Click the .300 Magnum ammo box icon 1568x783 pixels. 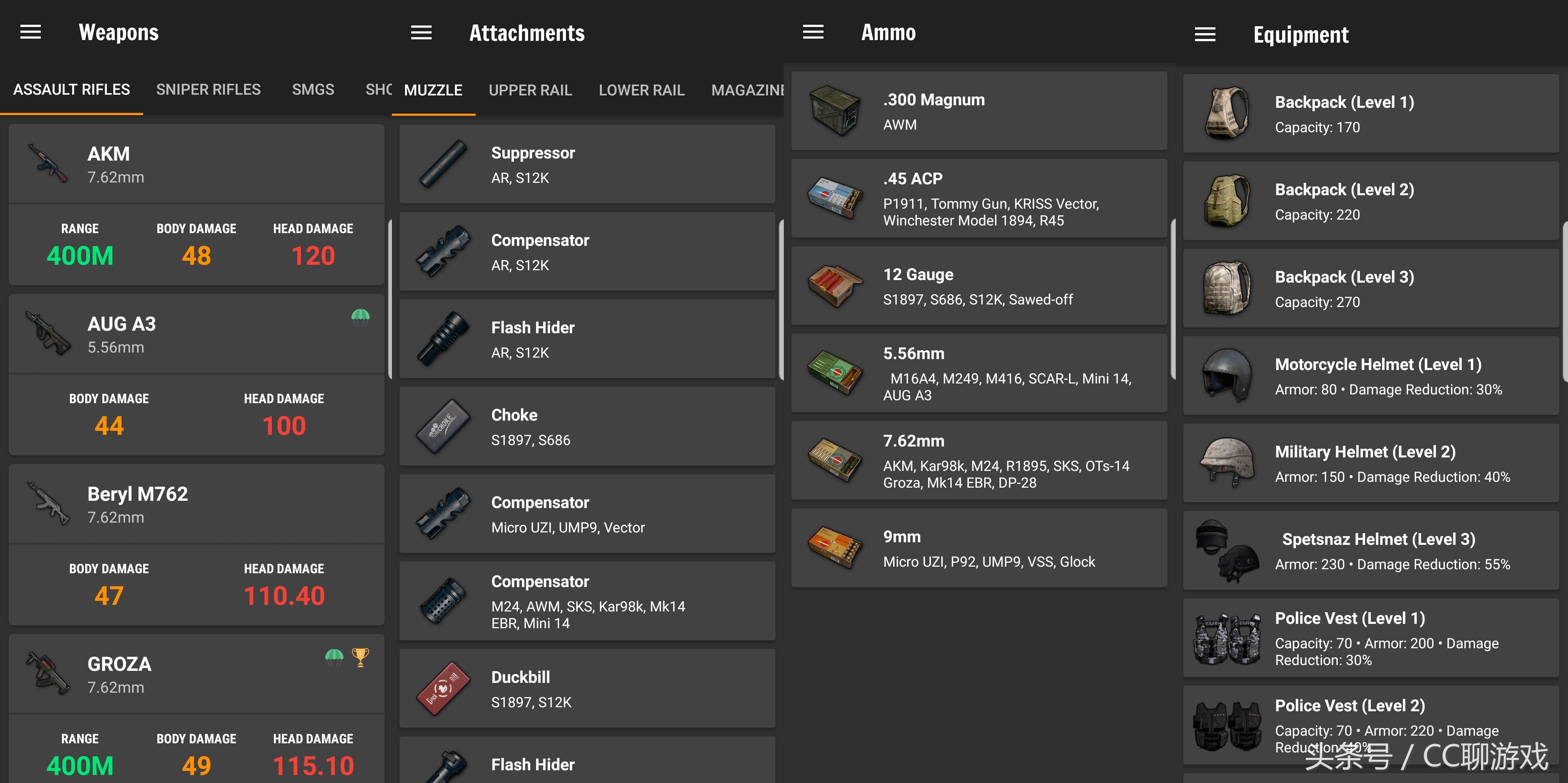[x=835, y=111]
